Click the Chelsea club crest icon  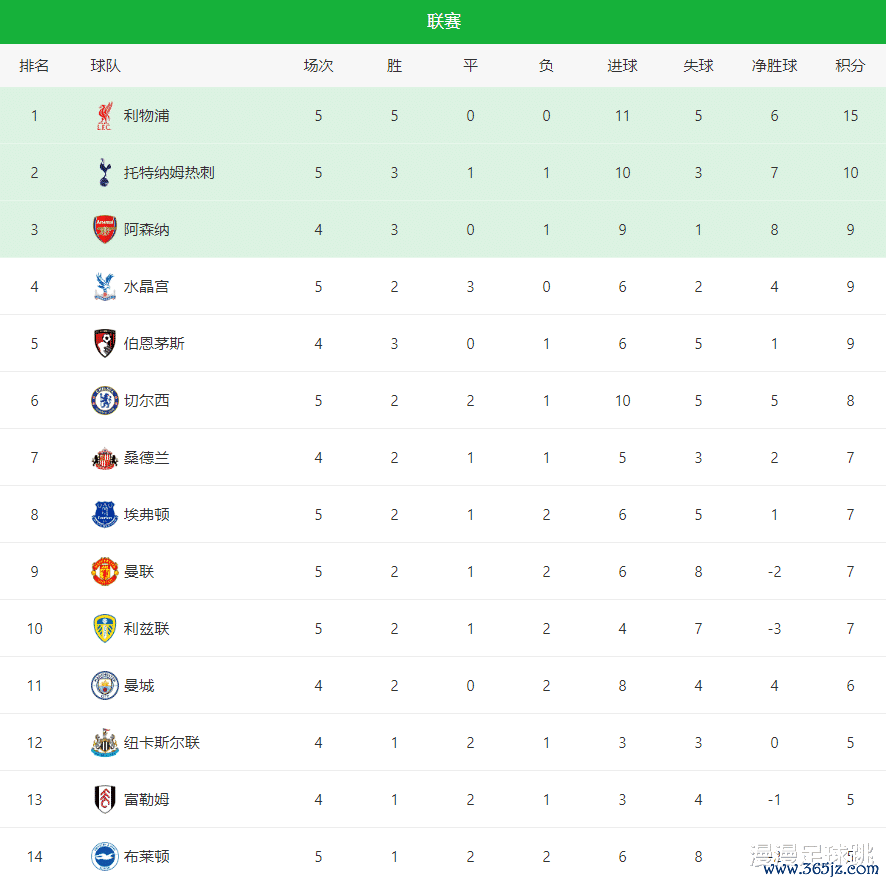pyautogui.click(x=104, y=401)
